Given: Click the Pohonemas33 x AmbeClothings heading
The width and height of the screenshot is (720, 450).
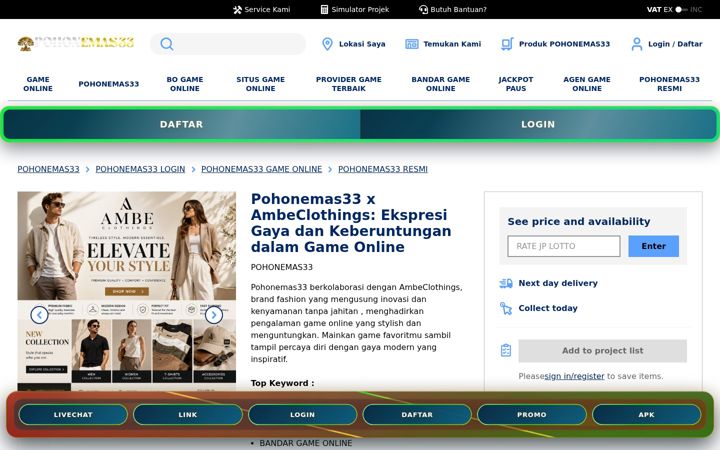Looking at the screenshot, I should pyautogui.click(x=351, y=223).
